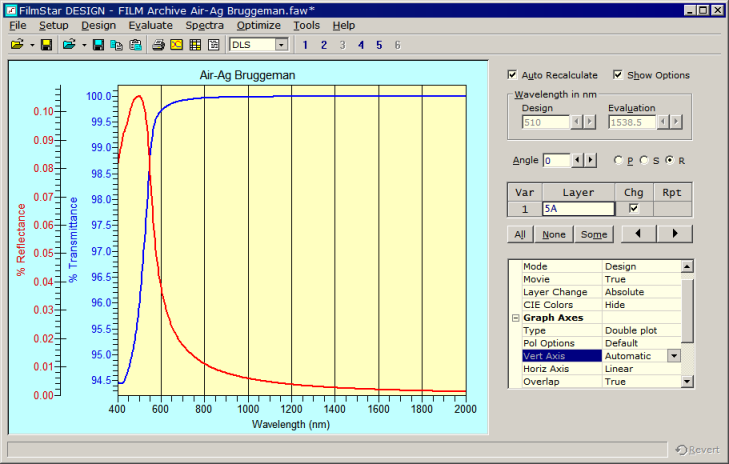Open the Setup menu
Screen dimensions: 729x464
tap(53, 25)
